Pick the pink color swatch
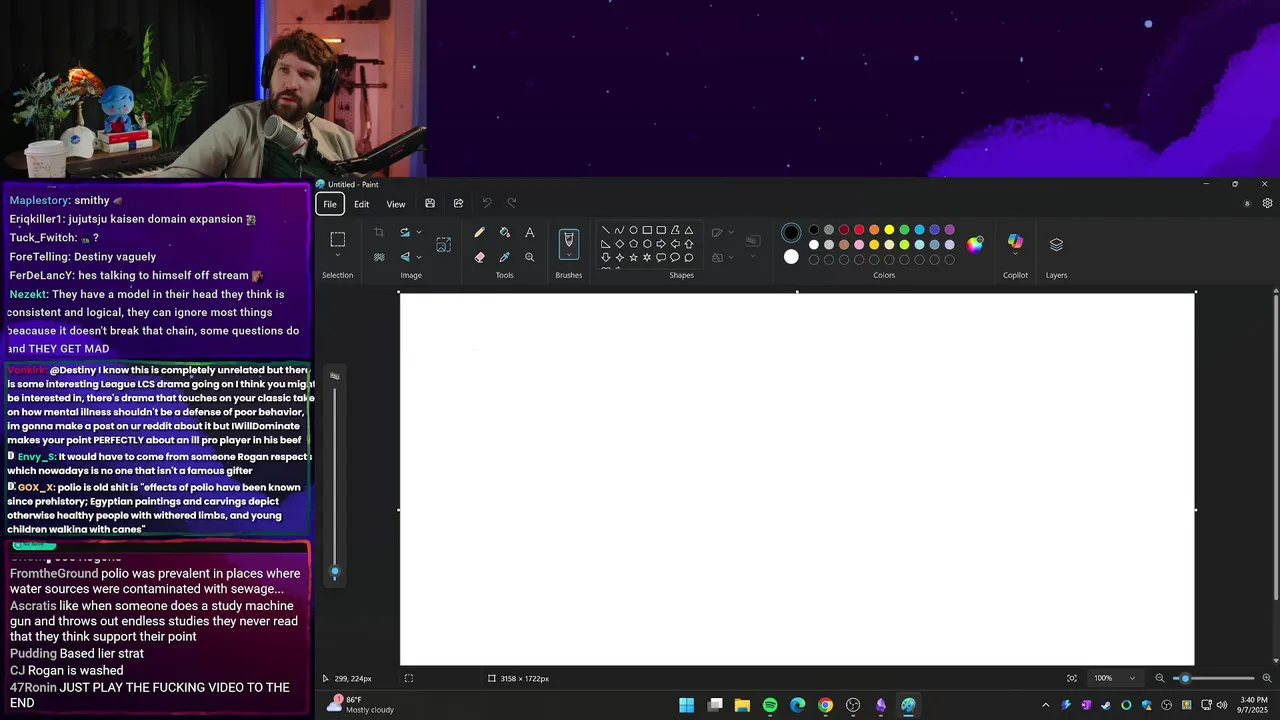The image size is (1280, 720). point(859,245)
